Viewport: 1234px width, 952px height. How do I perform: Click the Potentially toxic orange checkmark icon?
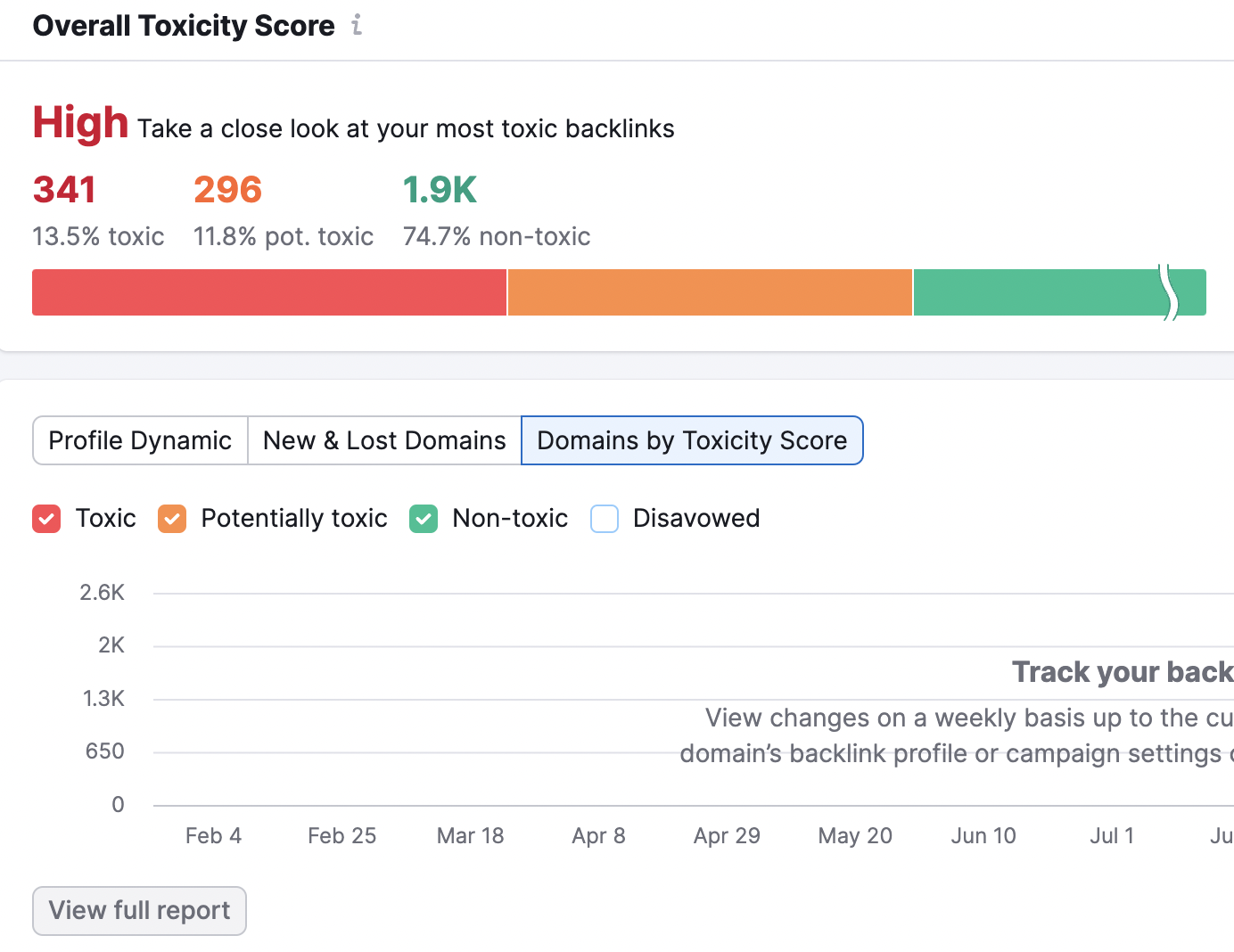pos(172,518)
